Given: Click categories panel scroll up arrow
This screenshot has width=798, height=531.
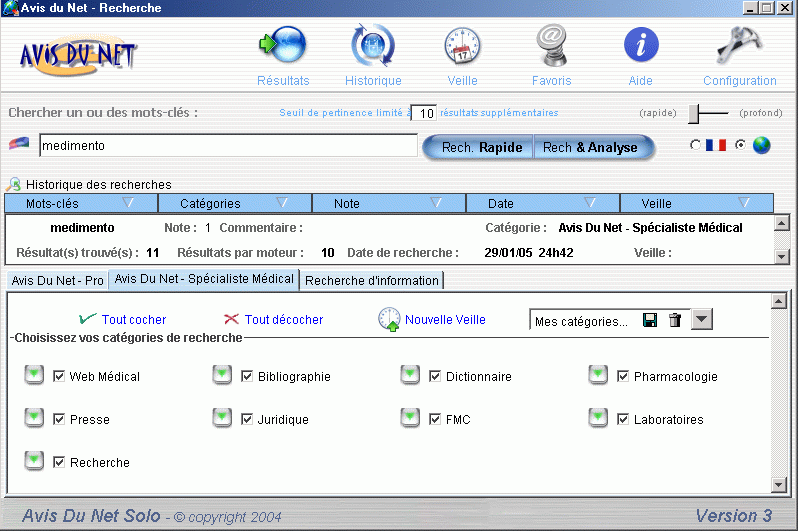Looking at the screenshot, I should click(779, 301).
